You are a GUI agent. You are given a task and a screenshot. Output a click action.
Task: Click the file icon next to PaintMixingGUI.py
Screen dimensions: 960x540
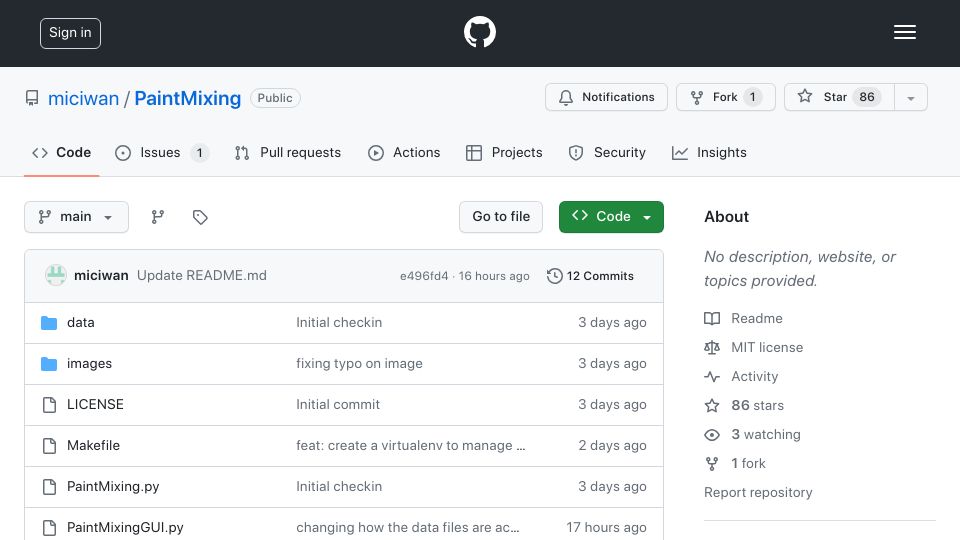pyautogui.click(x=49, y=528)
